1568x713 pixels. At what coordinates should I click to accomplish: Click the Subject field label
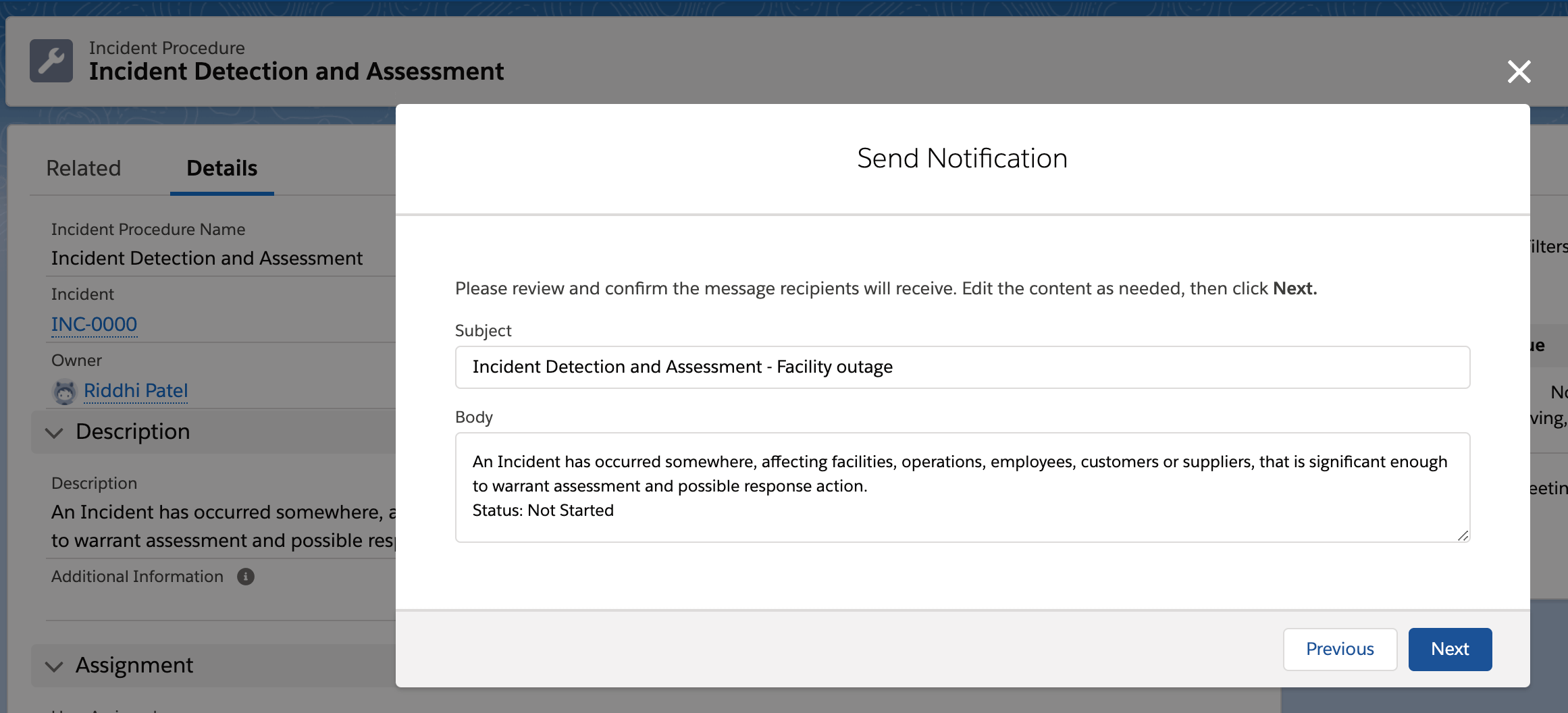483,331
